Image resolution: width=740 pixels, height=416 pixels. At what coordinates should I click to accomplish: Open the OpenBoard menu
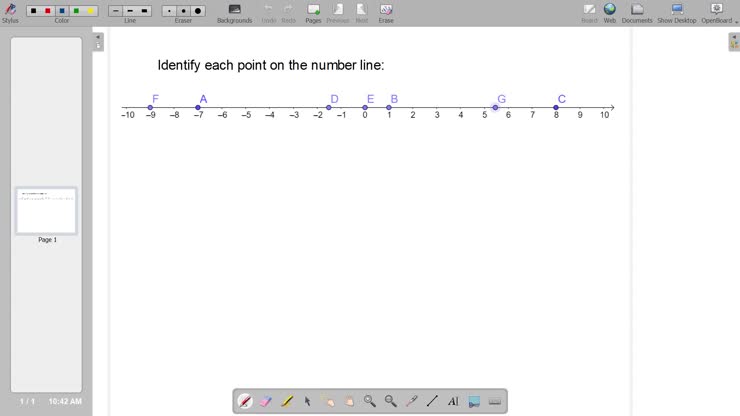point(719,13)
